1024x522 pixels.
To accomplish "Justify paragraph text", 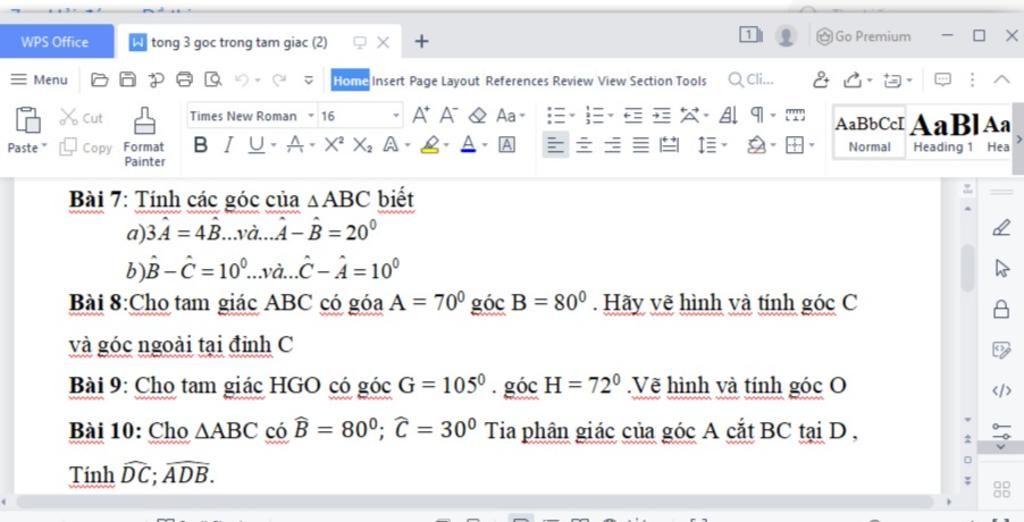I will [x=641, y=144].
